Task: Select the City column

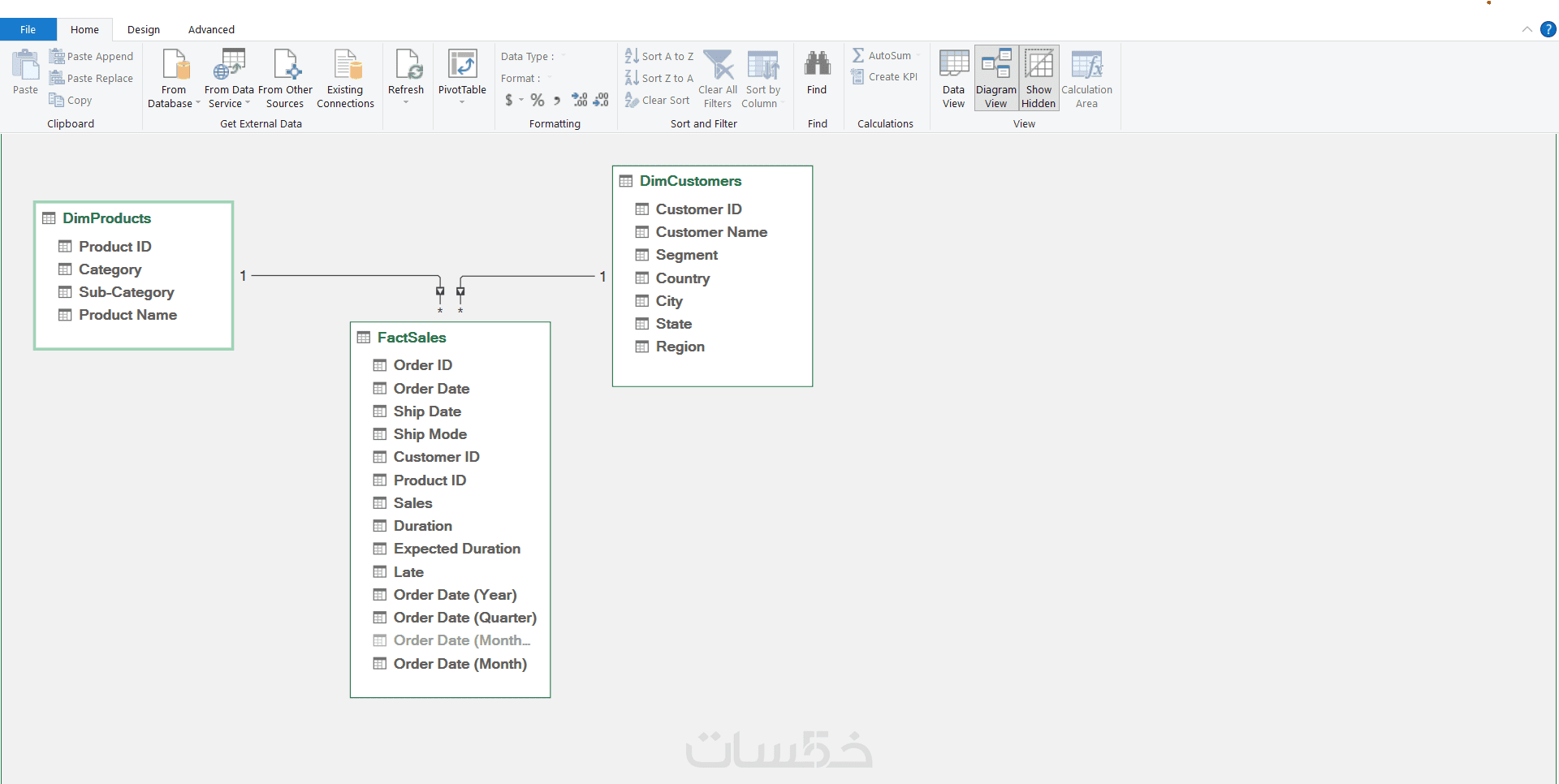Action: click(669, 301)
